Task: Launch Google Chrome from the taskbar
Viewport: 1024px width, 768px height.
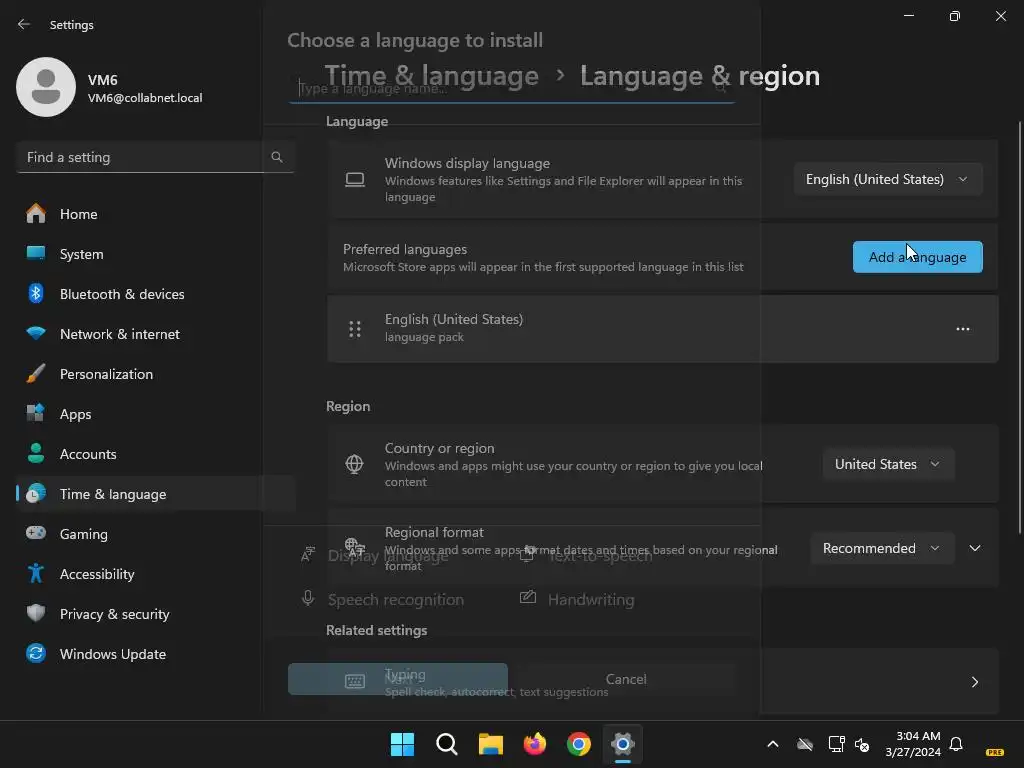Action: tap(579, 744)
